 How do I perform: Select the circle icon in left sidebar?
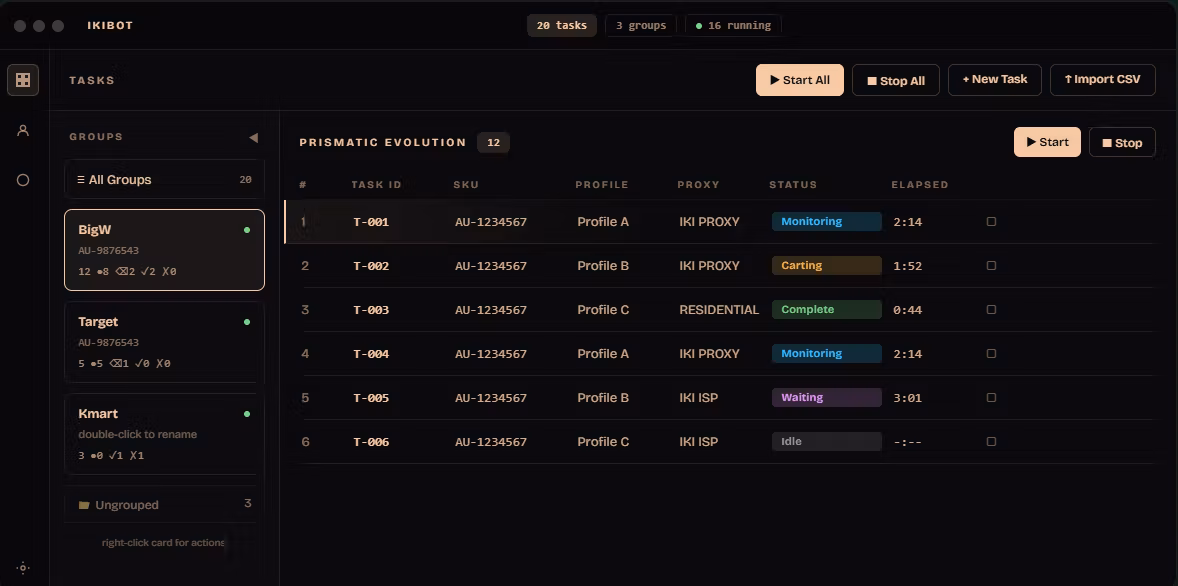click(x=23, y=180)
